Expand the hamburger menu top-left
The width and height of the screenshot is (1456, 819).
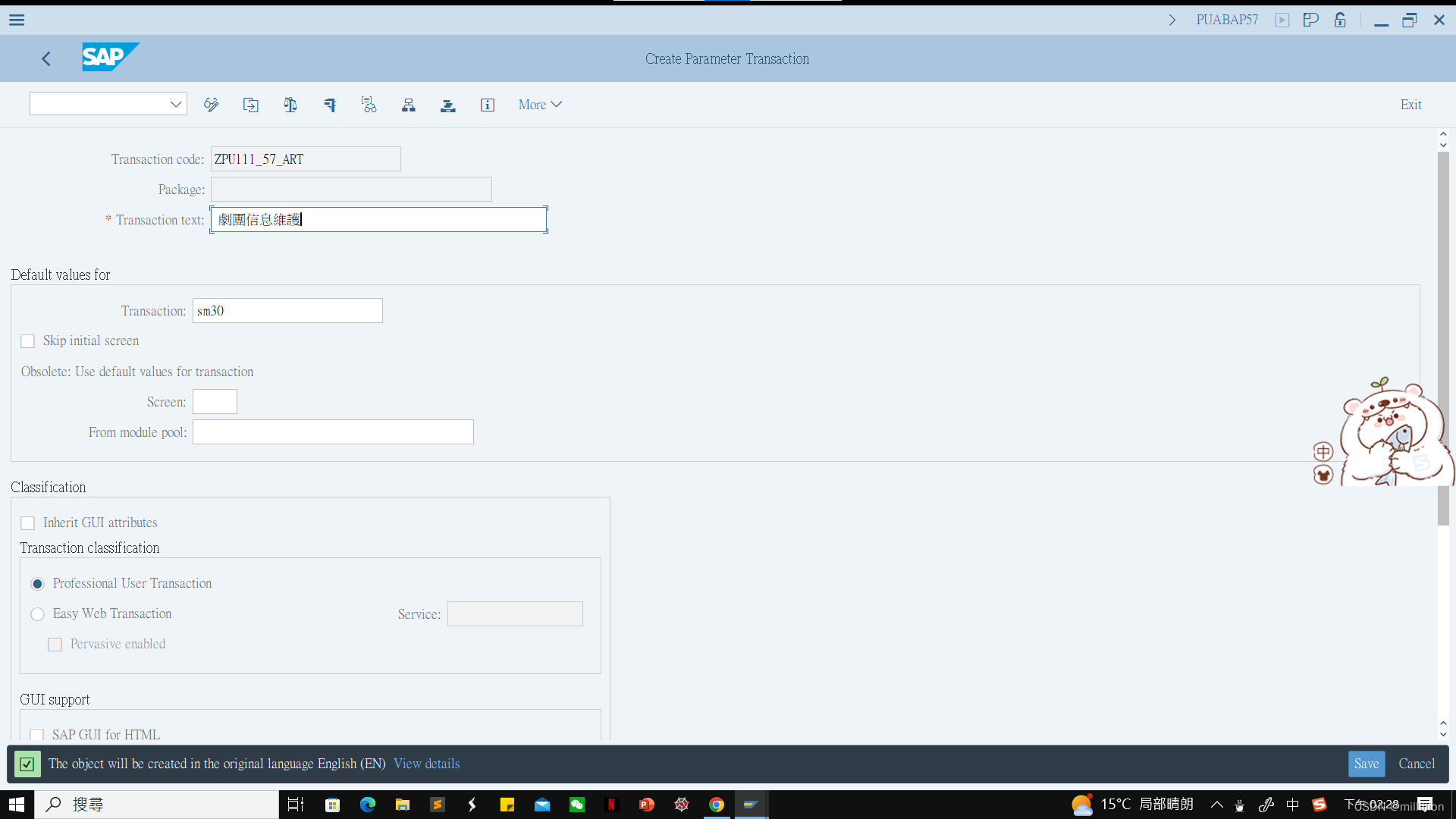click(16, 20)
